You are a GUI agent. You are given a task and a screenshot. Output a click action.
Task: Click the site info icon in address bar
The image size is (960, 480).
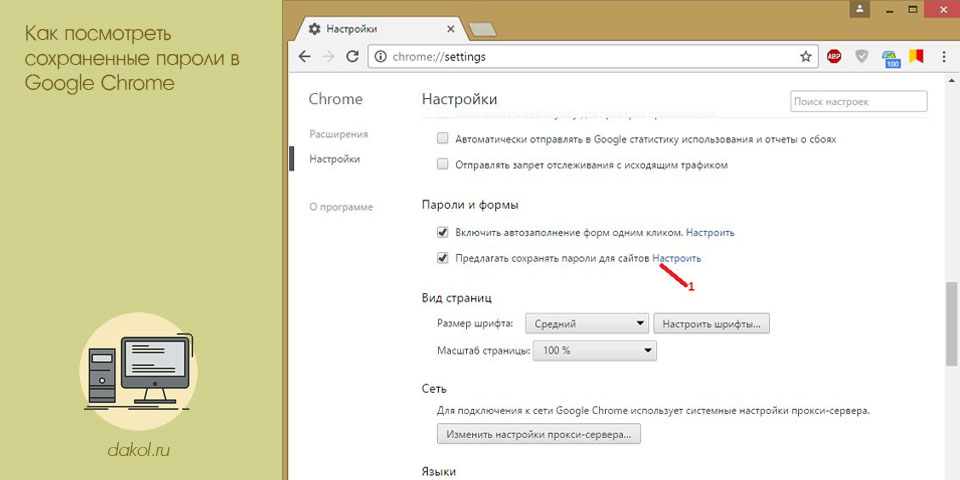pyautogui.click(x=381, y=57)
